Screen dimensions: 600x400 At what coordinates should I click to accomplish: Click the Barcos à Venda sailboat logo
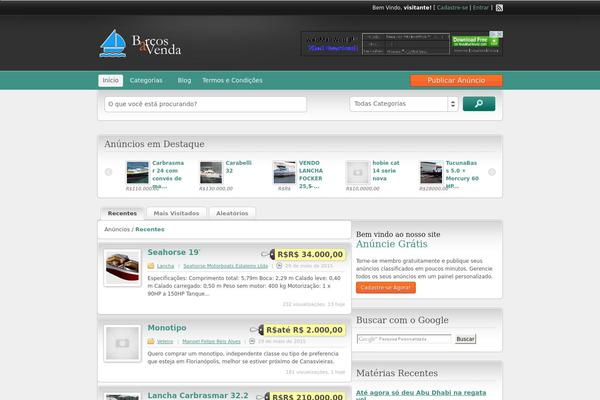(x=140, y=44)
